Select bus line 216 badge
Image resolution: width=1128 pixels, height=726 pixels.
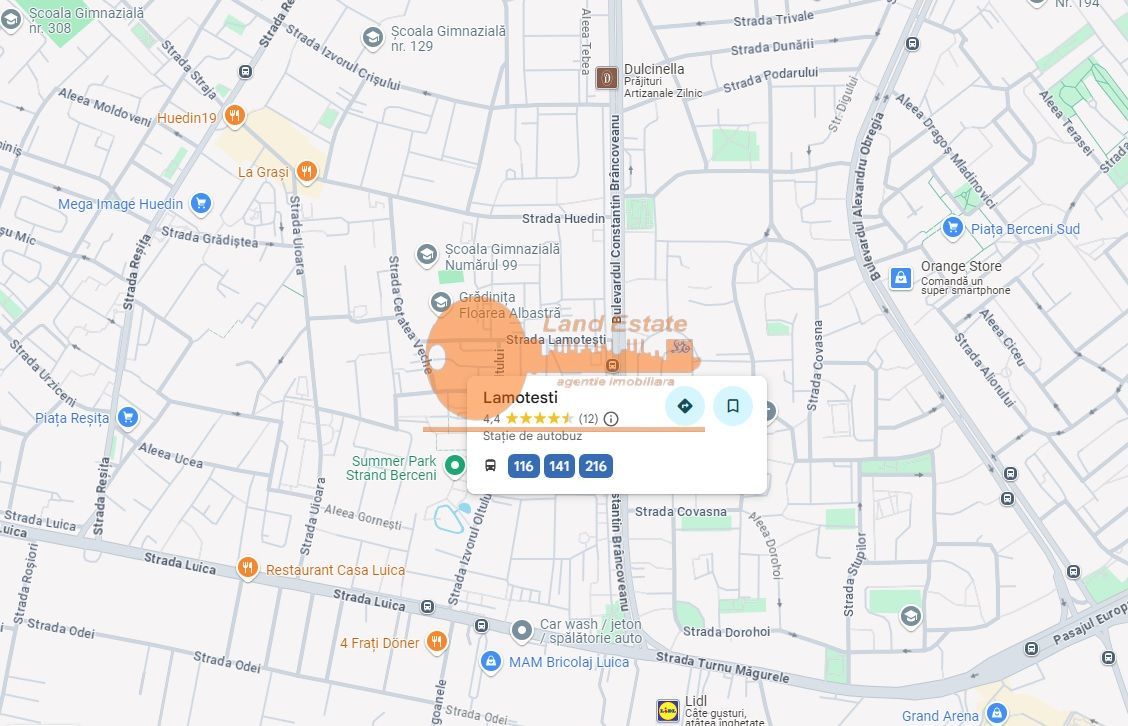[x=596, y=466]
